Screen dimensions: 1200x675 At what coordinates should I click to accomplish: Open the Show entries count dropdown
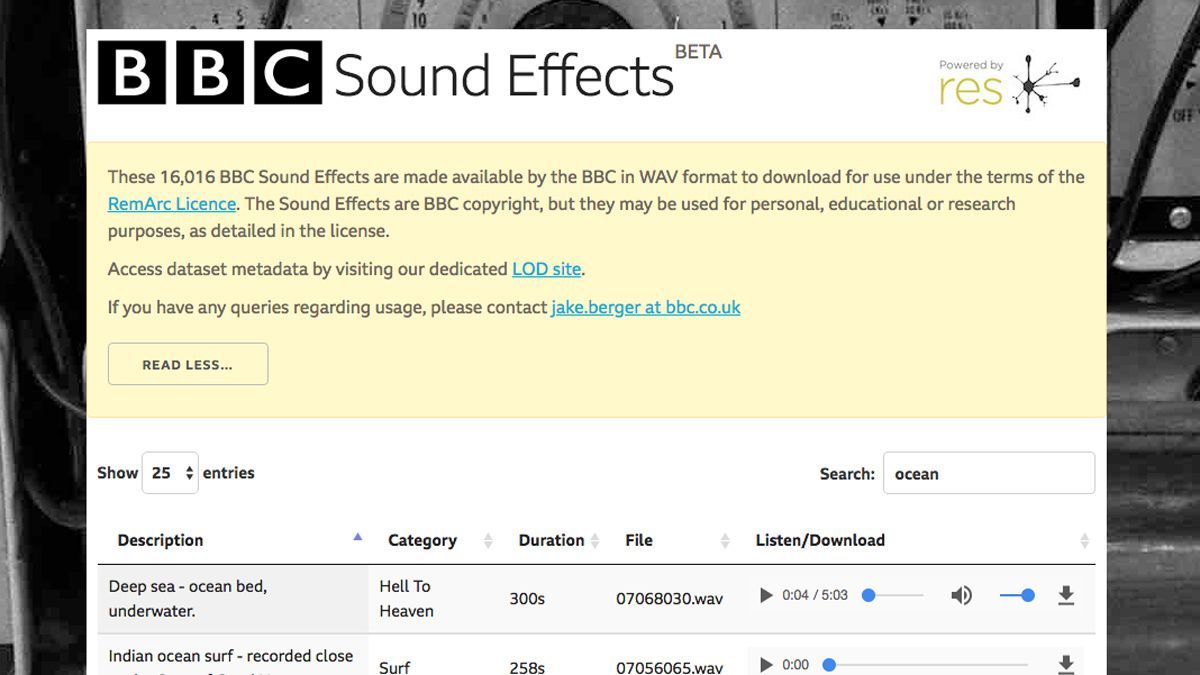[170, 473]
